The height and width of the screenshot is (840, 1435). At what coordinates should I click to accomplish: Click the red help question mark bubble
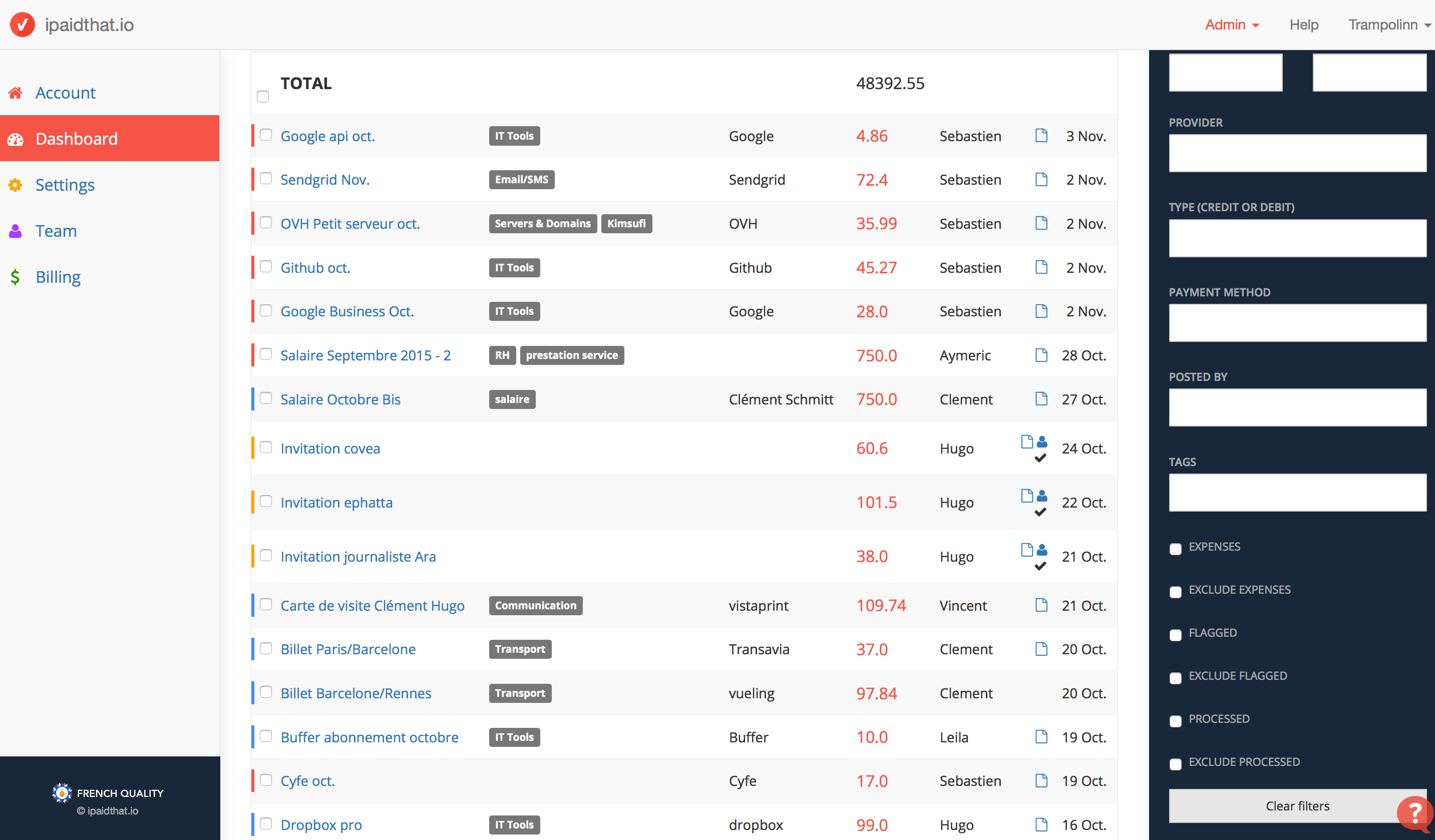1414,812
